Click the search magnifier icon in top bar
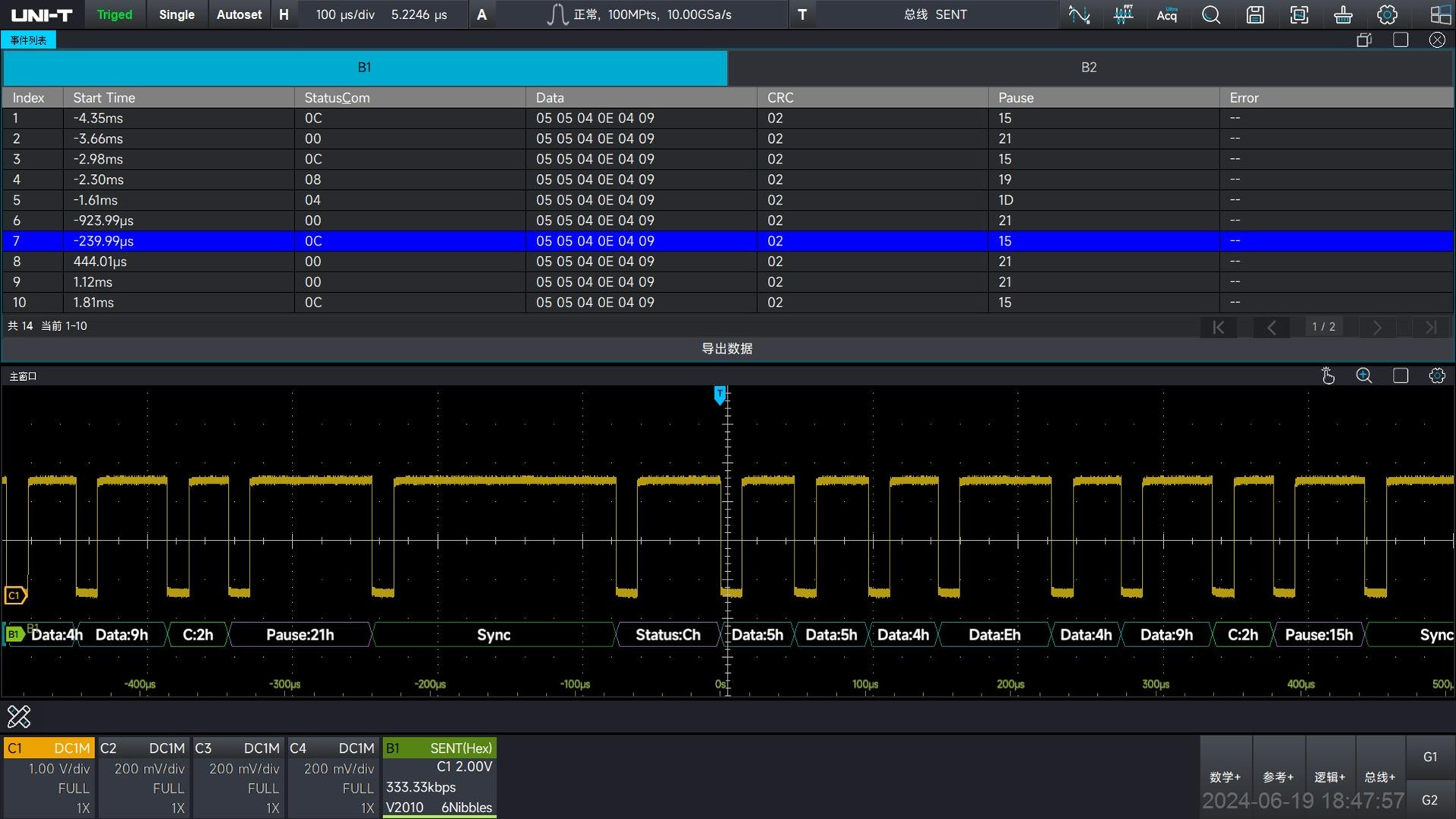1456x819 pixels. [x=1211, y=14]
